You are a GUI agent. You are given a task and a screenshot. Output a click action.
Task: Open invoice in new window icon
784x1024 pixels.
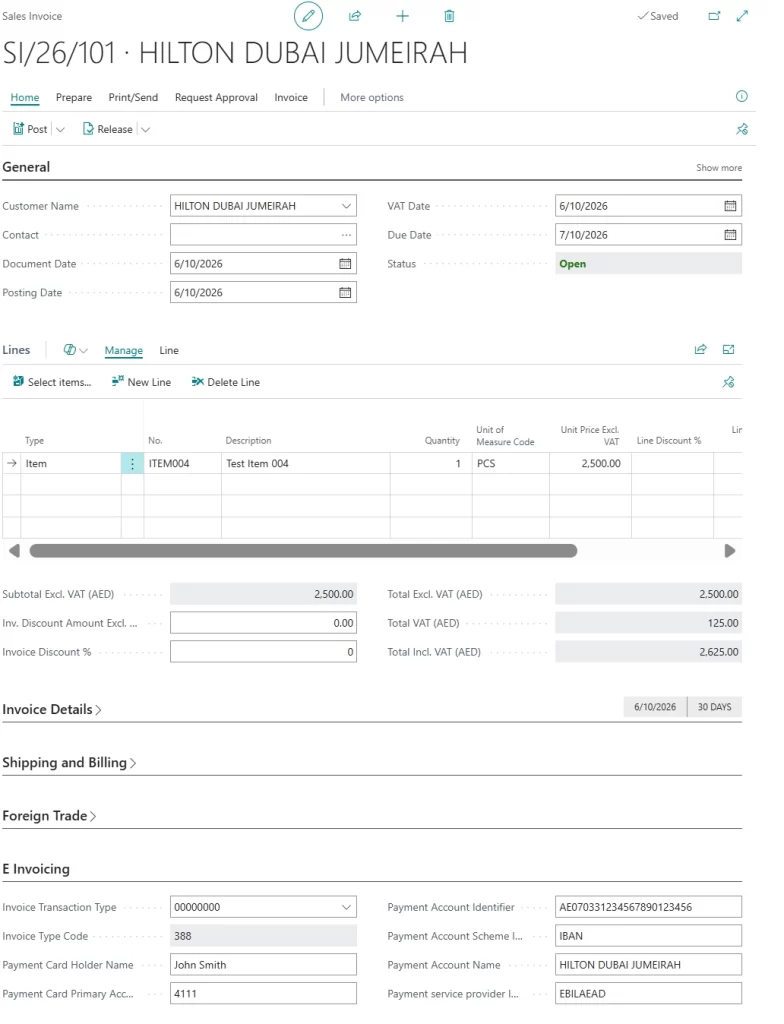coord(714,16)
